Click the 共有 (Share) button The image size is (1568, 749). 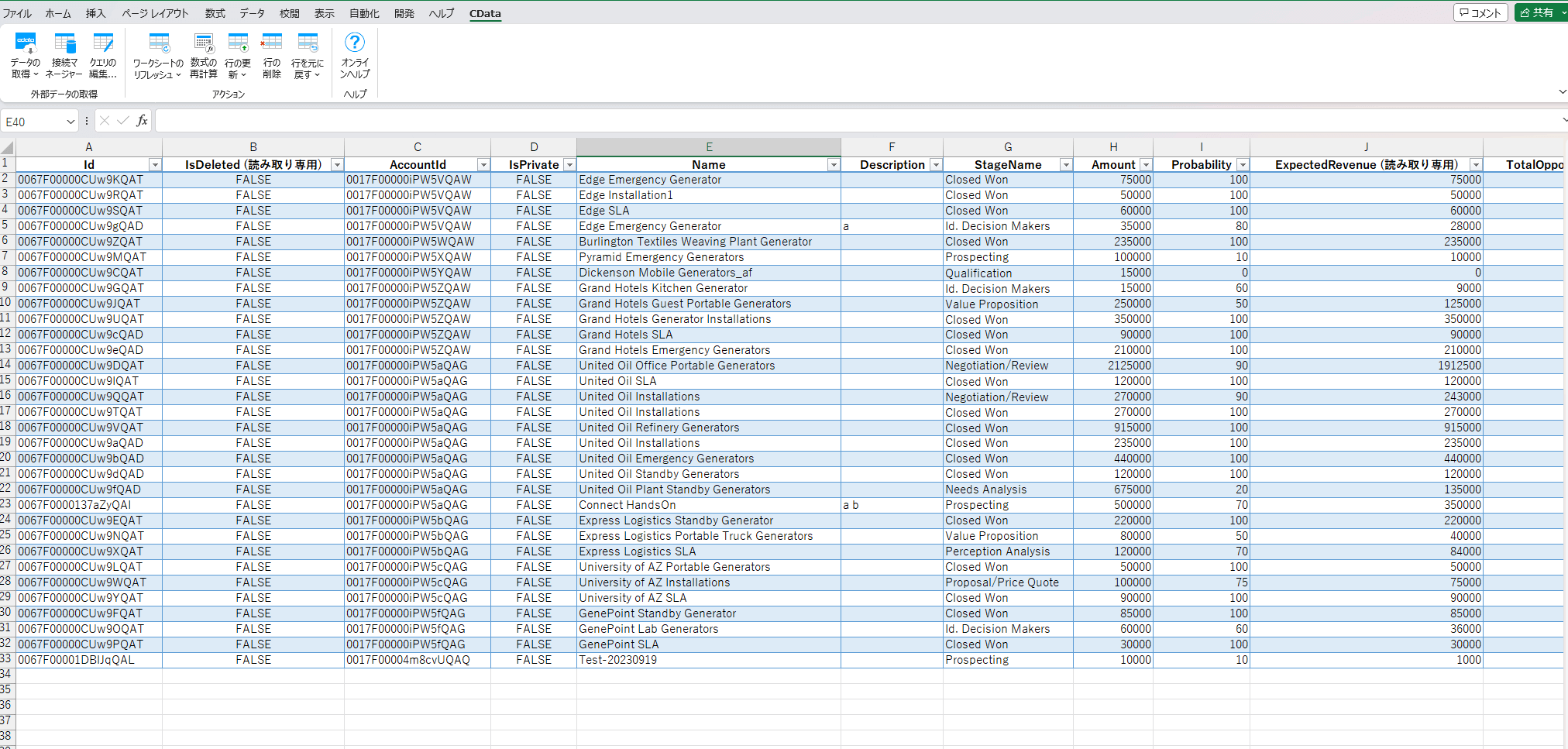[1537, 12]
